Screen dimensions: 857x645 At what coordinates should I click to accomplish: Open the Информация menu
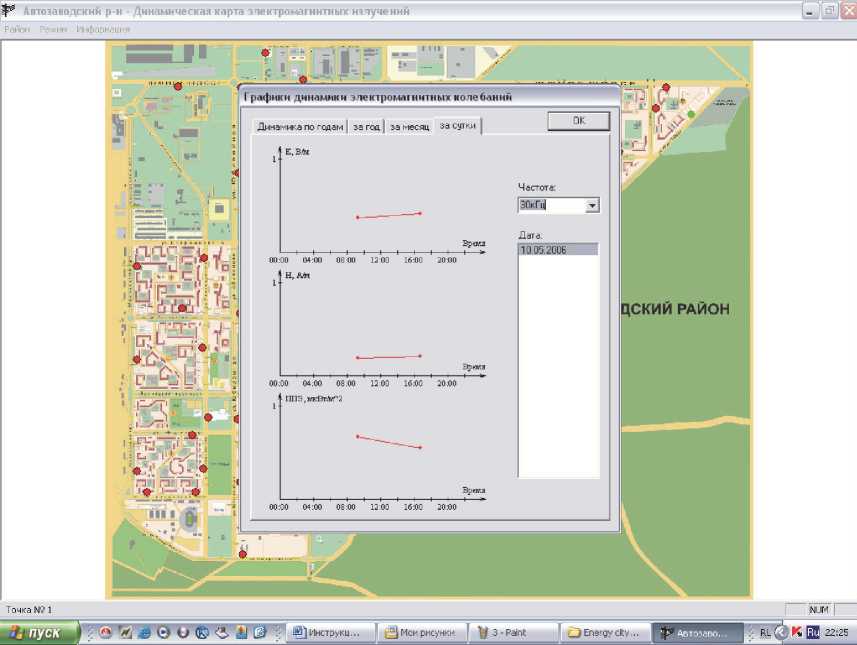(x=103, y=30)
